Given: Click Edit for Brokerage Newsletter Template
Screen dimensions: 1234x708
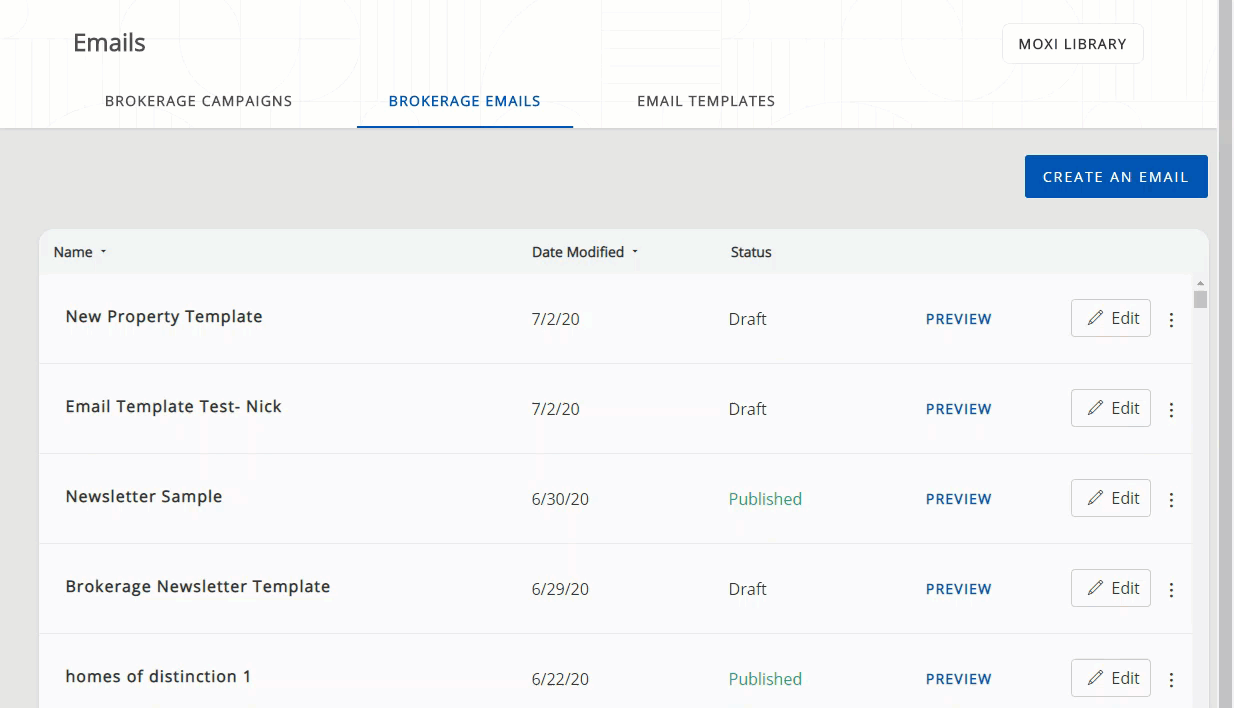Looking at the screenshot, I should 1111,588.
